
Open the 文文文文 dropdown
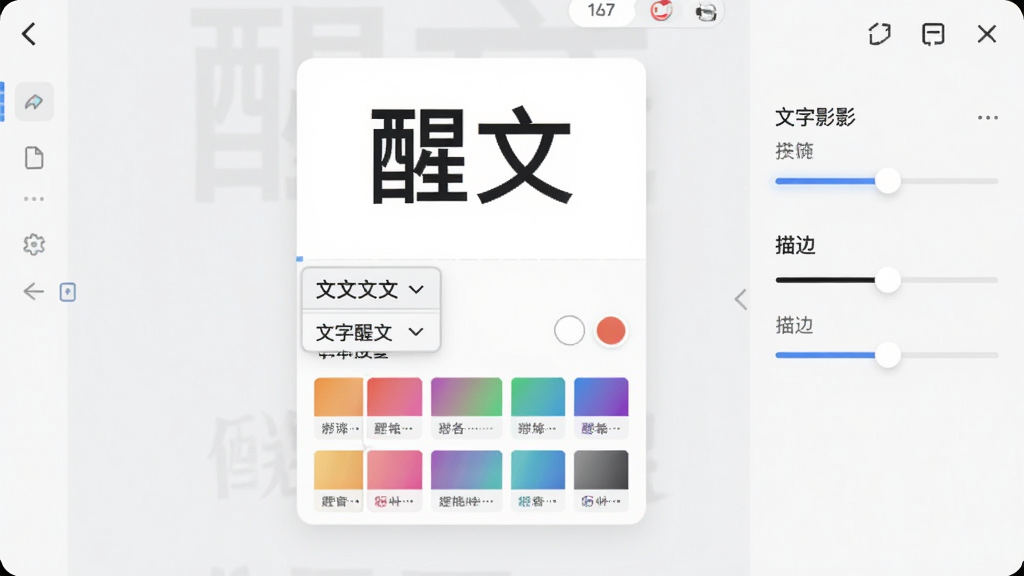pos(371,289)
